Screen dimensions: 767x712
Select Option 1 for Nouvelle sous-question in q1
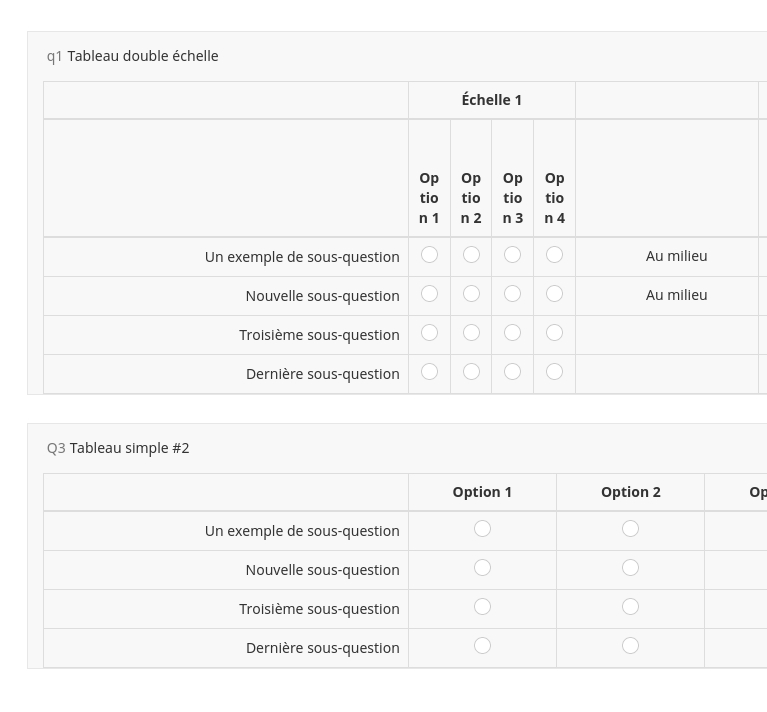pyautogui.click(x=429, y=294)
